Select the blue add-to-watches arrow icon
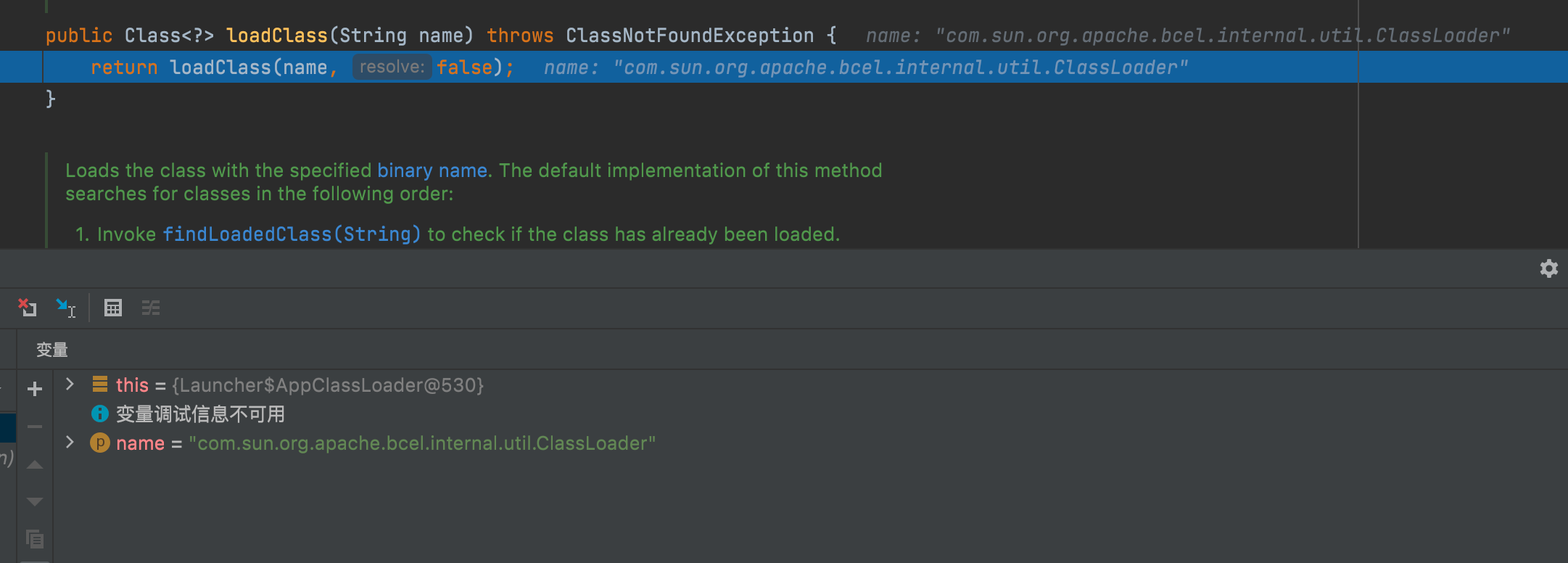Viewport: 1568px width, 563px height. 65,308
